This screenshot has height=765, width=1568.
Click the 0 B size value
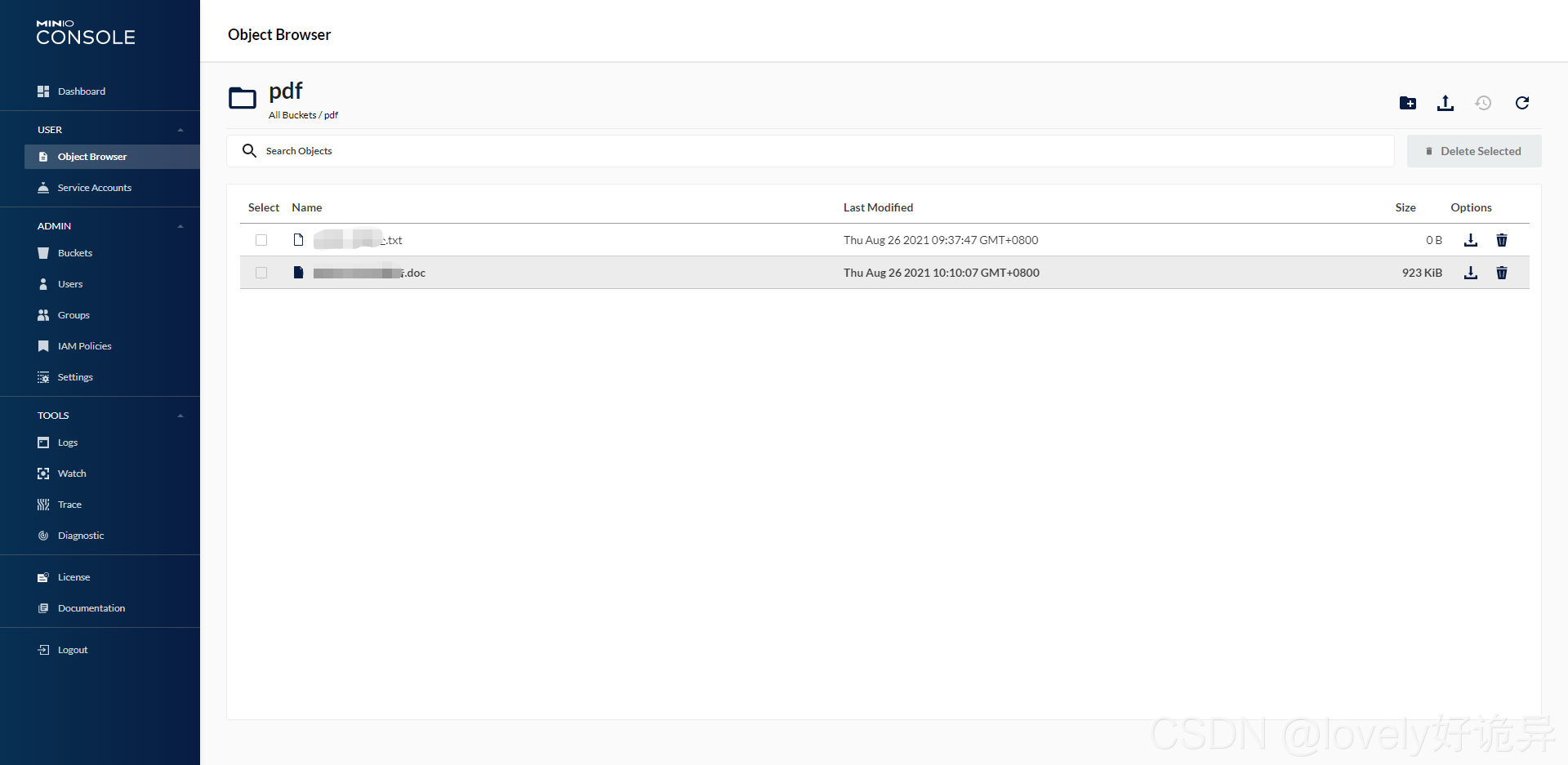[x=1434, y=240]
